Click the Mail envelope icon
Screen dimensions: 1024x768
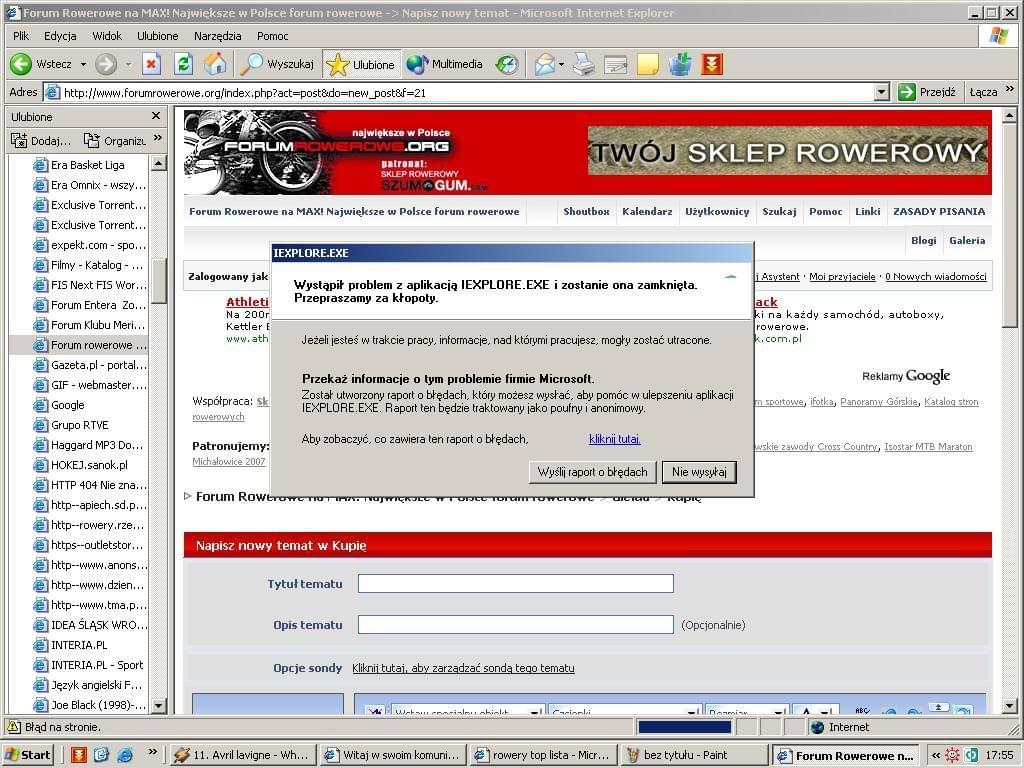coord(544,64)
